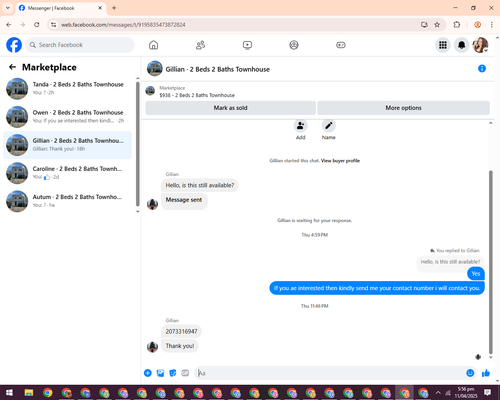Show hidden system tray icons
Image resolution: width=500 pixels, height=400 pixels.
(438, 393)
